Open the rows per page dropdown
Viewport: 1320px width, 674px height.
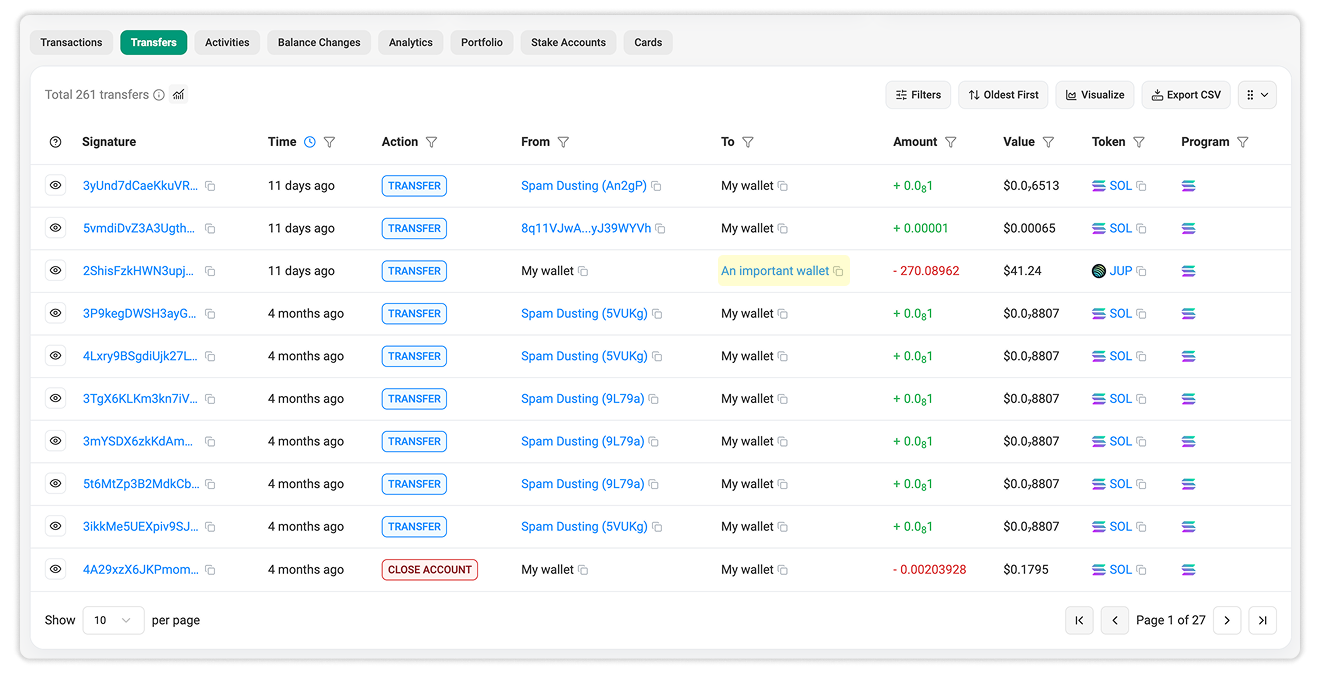point(114,620)
